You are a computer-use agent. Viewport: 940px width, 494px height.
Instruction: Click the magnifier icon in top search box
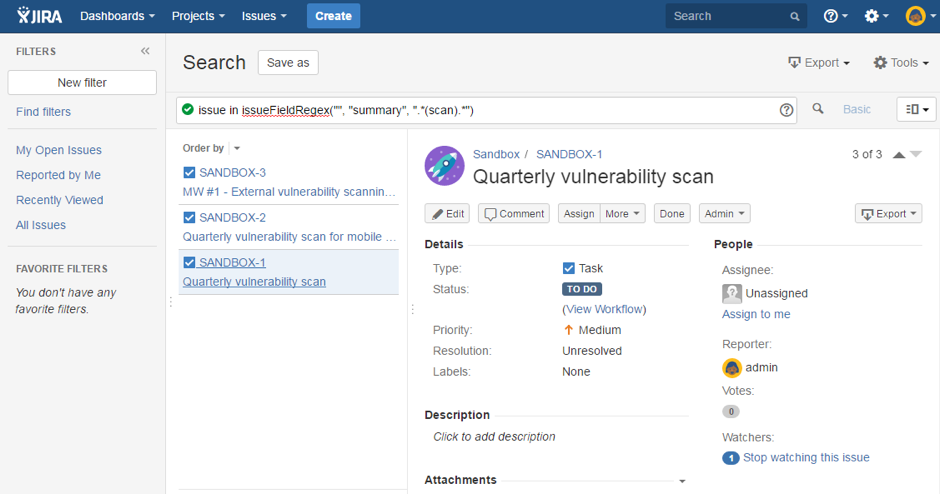(x=795, y=17)
